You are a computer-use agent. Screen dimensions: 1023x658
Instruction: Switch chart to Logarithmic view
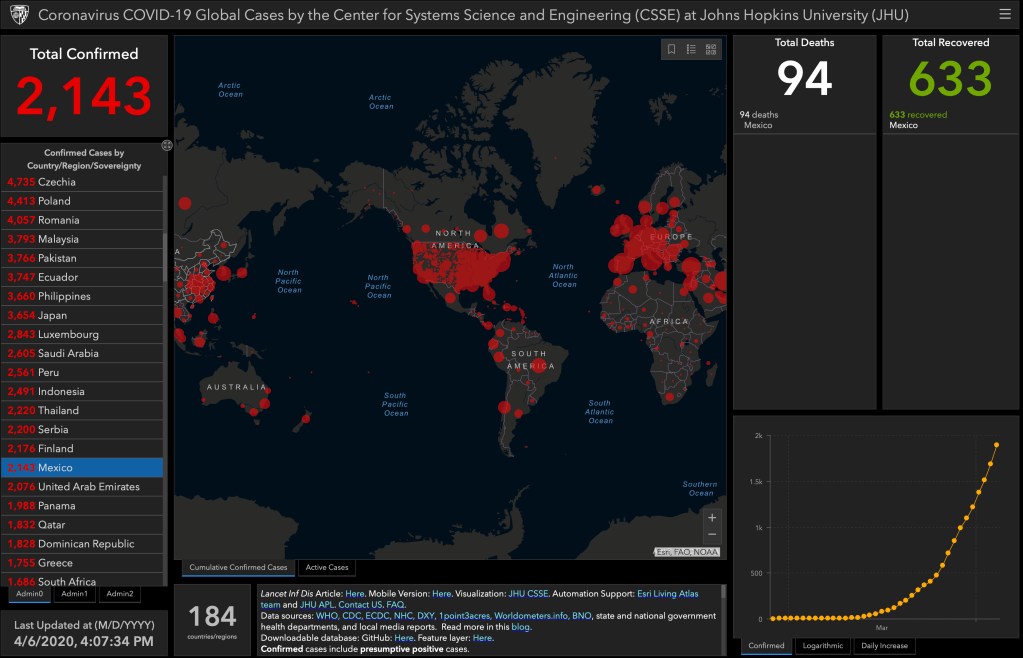tap(823, 646)
